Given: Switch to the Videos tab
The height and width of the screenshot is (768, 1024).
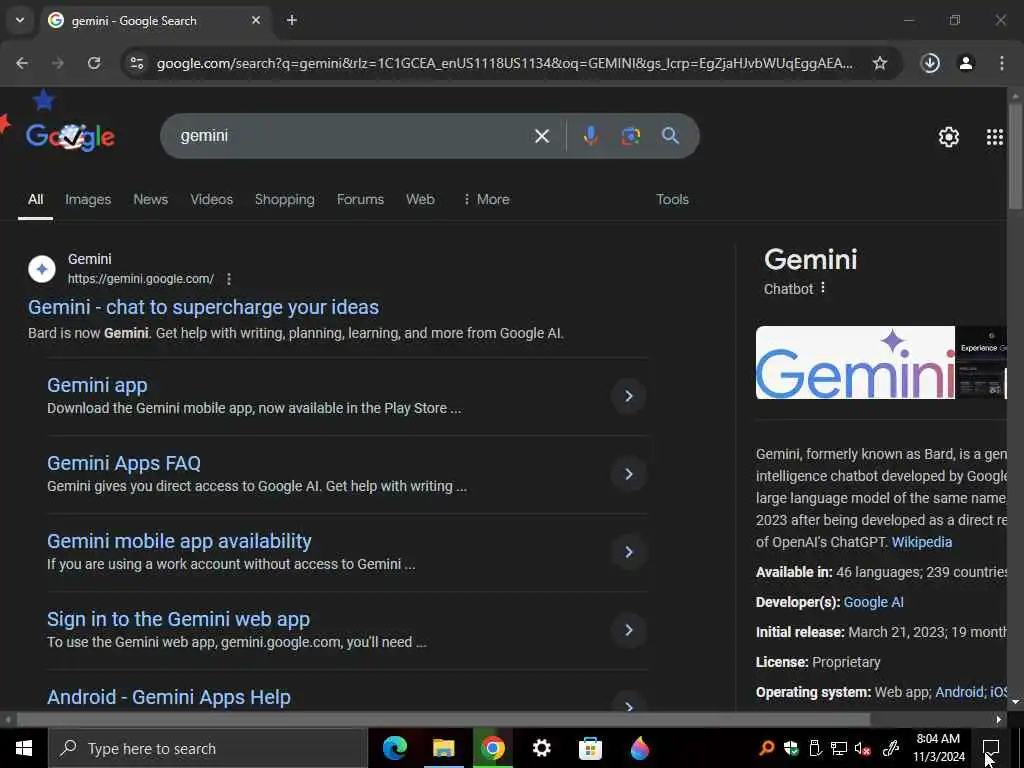Looking at the screenshot, I should (212, 200).
